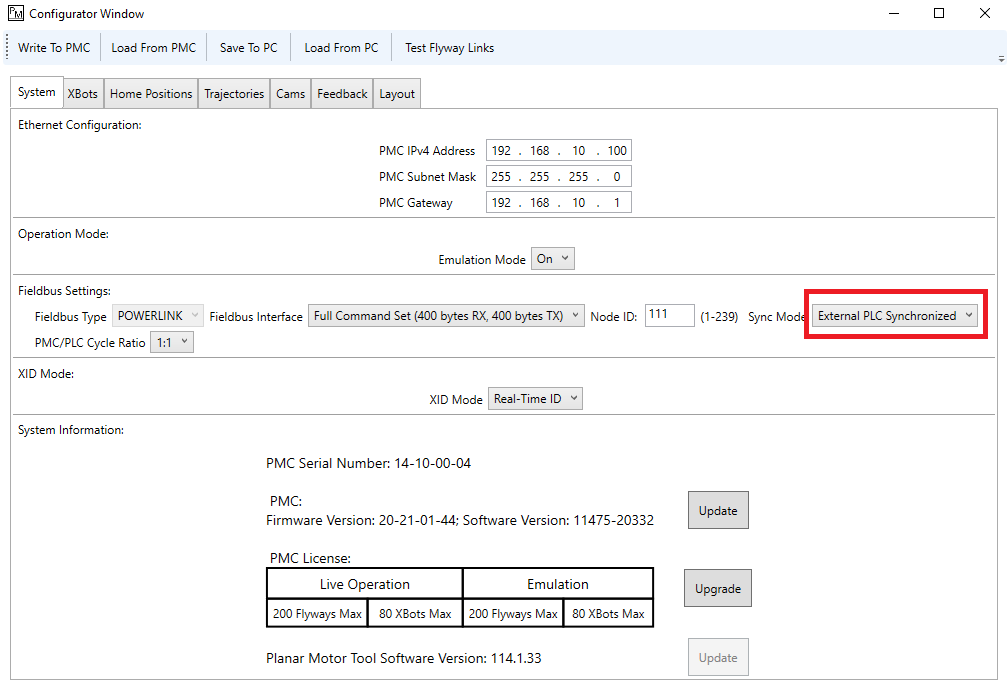Expand the Emulation Mode dropdown

pos(553,259)
